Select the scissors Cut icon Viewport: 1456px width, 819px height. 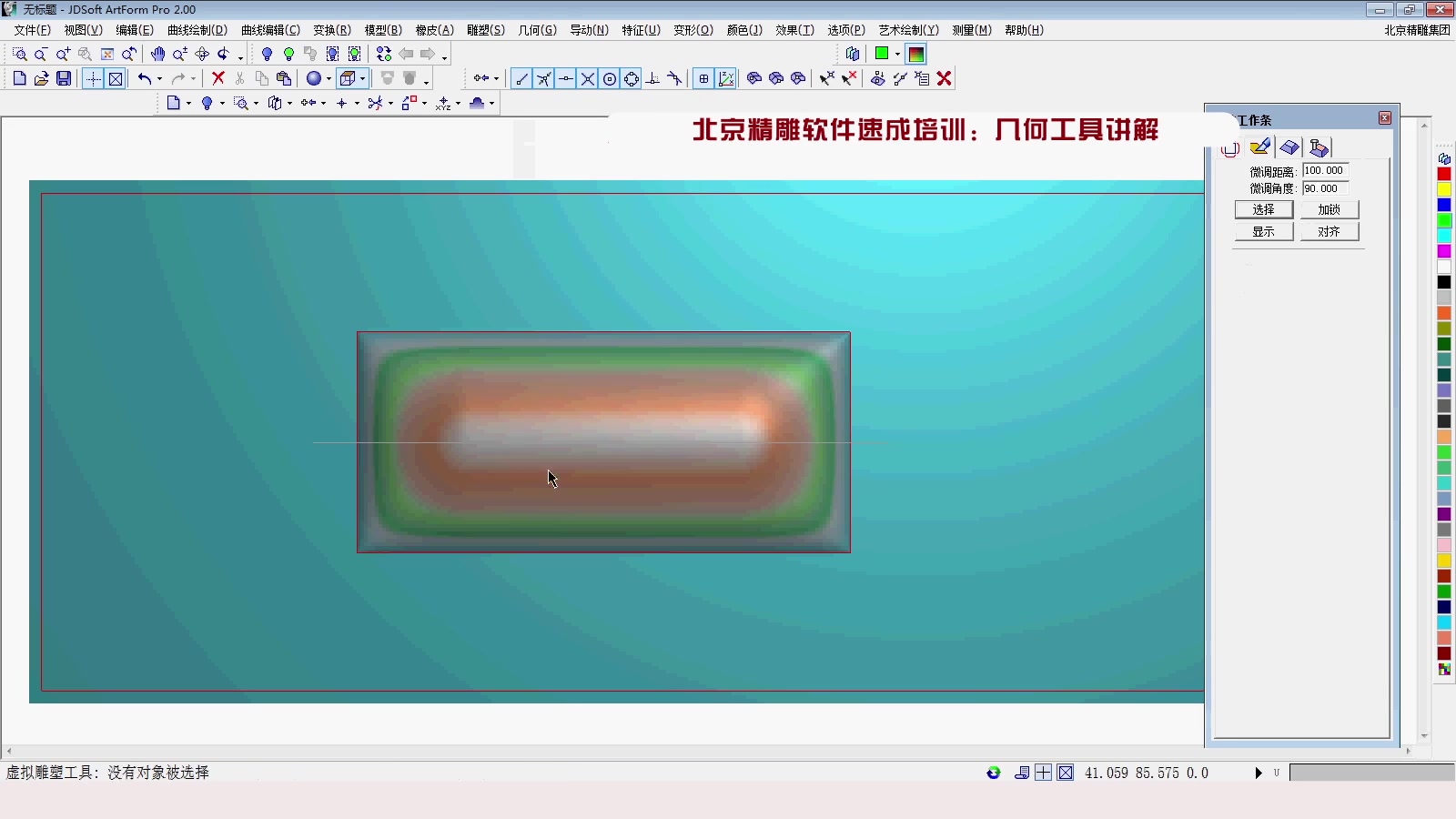coord(239,78)
